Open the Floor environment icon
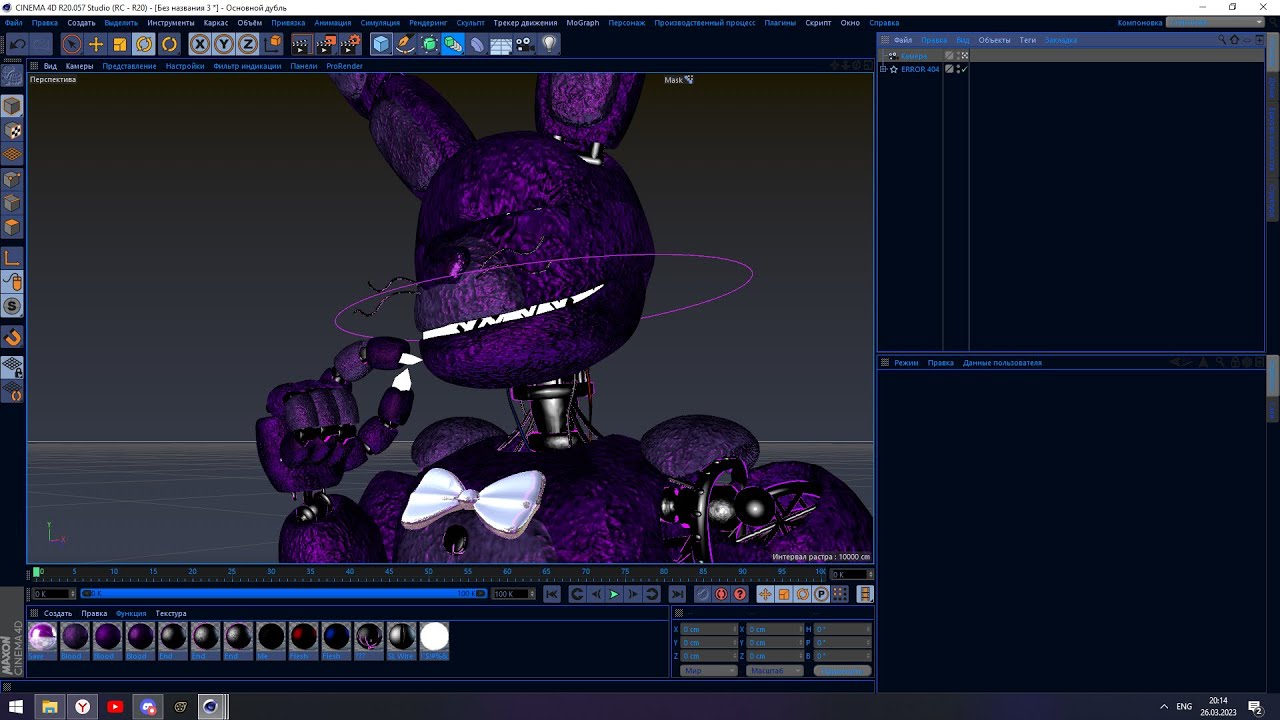Screen dimensions: 1280x720 click(x=501, y=44)
